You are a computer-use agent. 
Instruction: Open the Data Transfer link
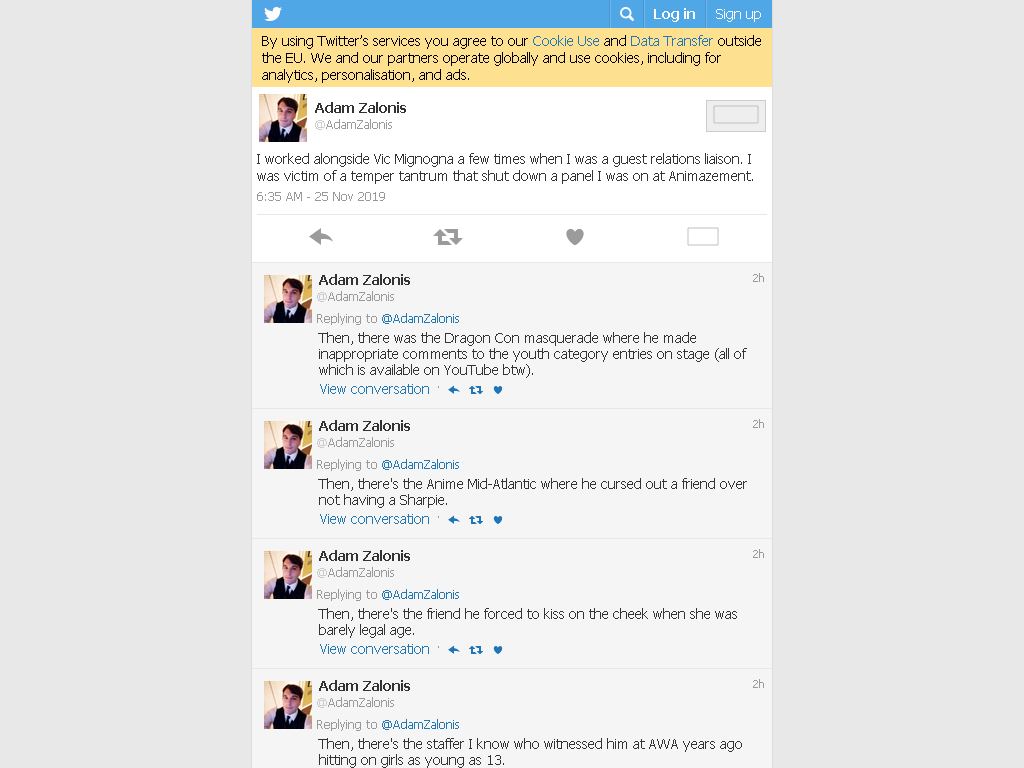click(671, 40)
